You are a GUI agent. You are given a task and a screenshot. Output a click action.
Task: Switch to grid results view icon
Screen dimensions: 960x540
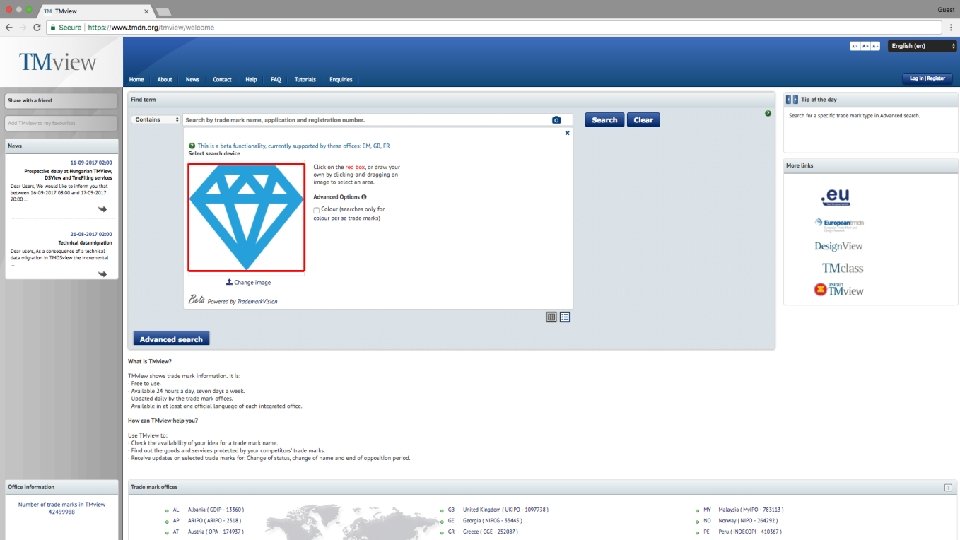(x=551, y=317)
